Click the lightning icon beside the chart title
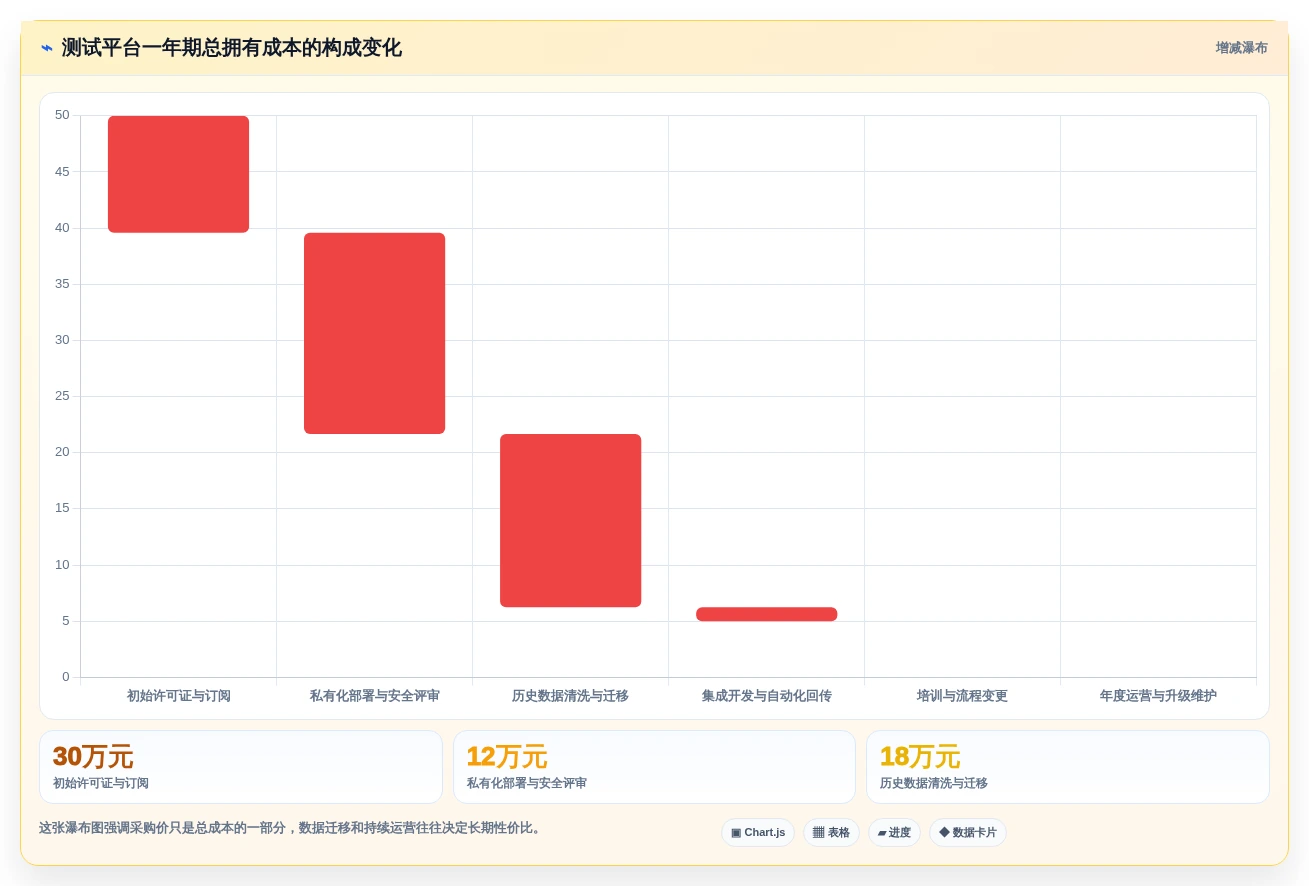 [47, 48]
